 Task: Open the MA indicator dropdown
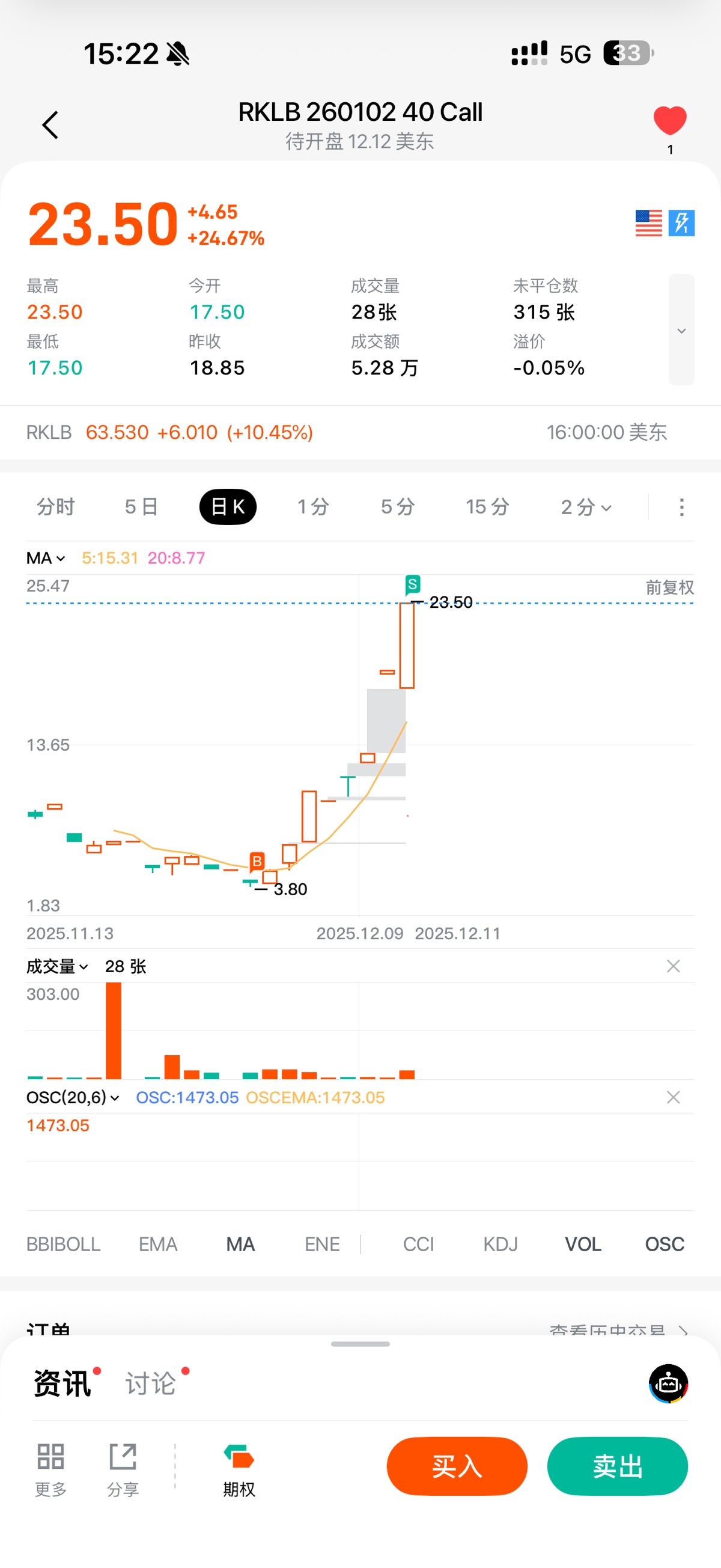point(46,558)
